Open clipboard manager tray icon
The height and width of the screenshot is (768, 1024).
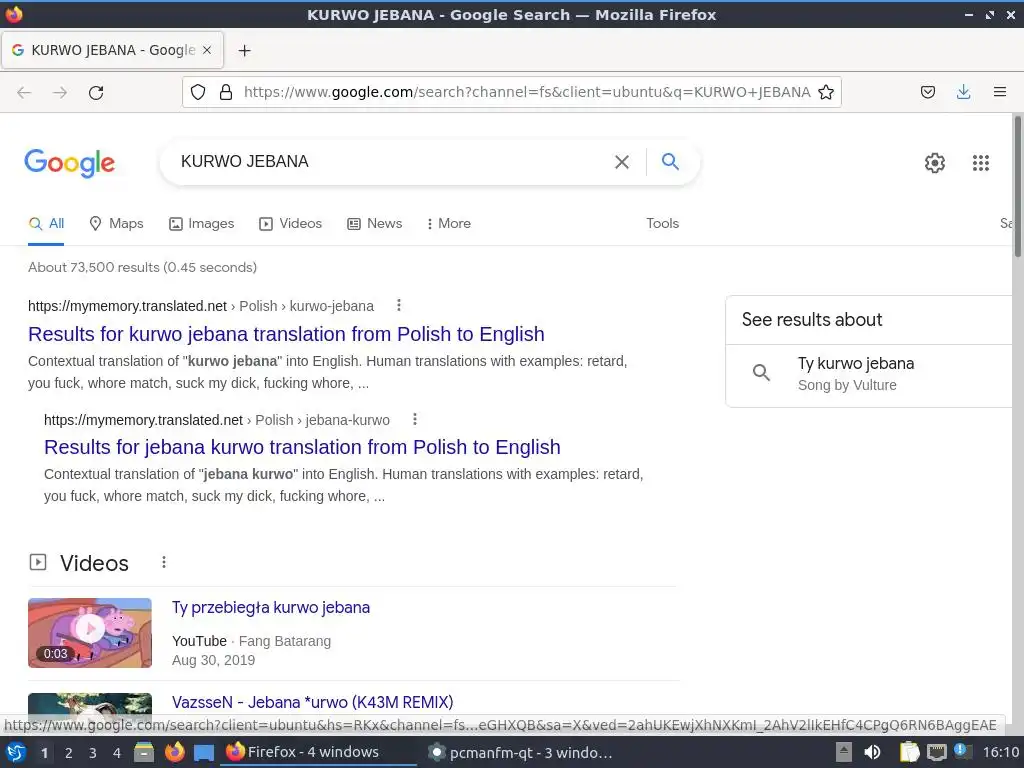tap(909, 753)
